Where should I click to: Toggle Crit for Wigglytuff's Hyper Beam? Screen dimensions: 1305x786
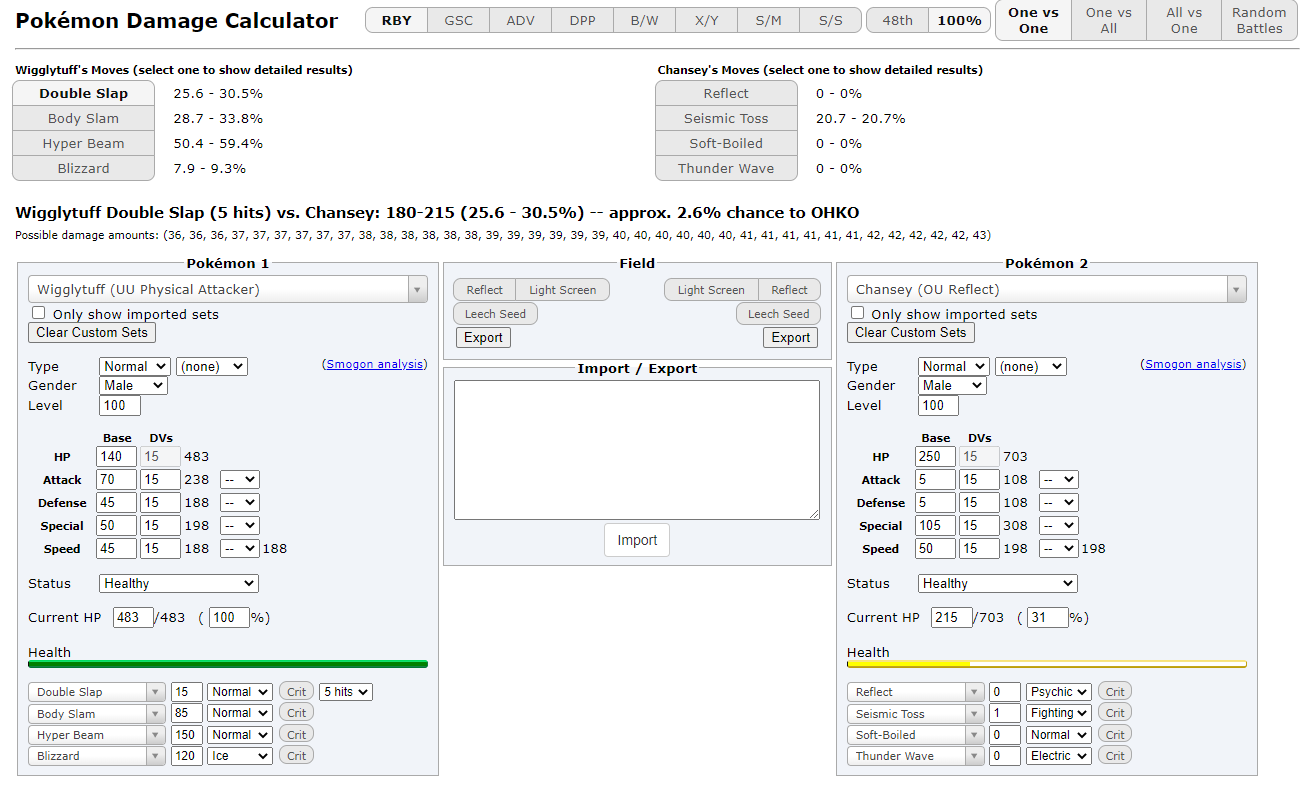[x=297, y=735]
